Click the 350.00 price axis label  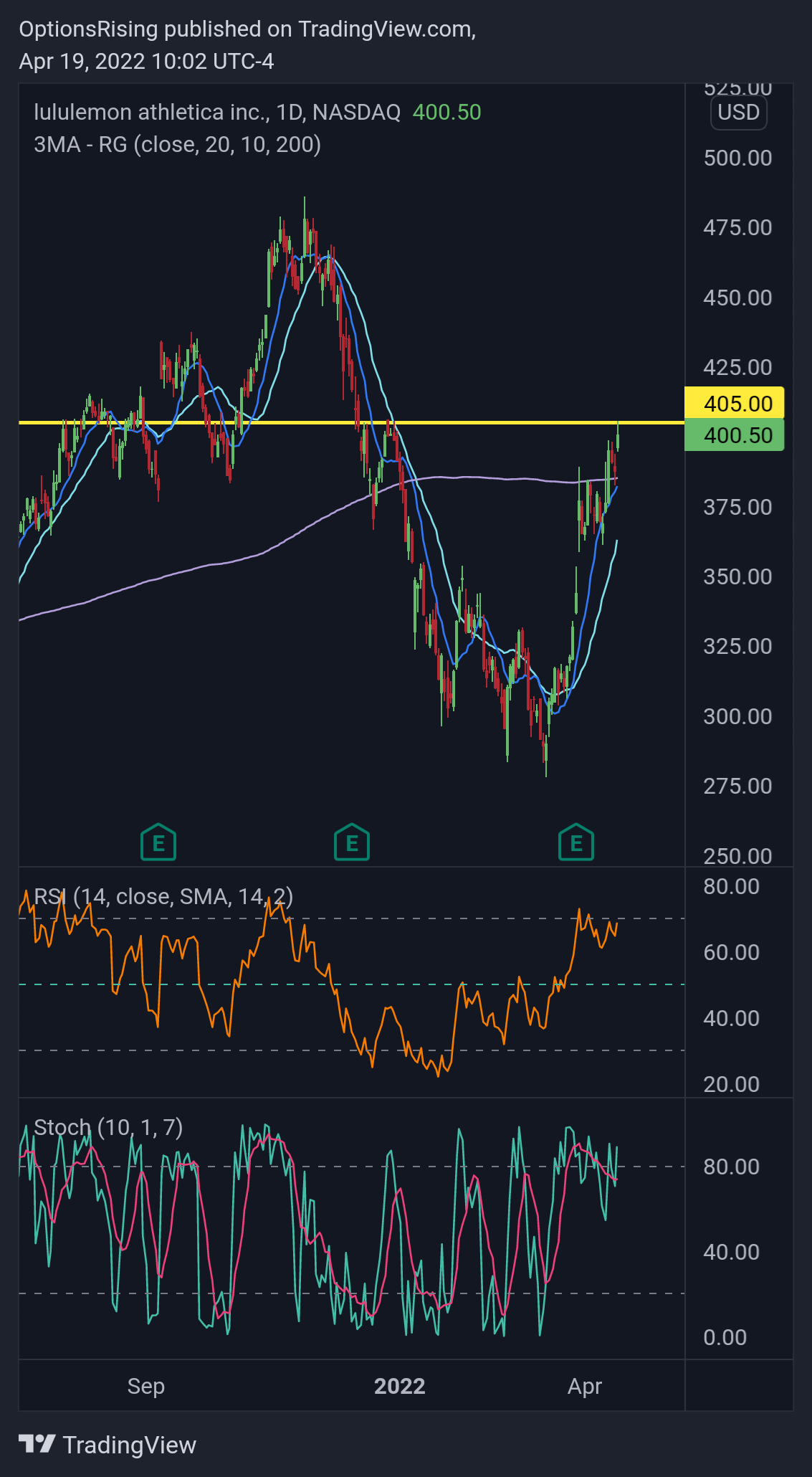click(737, 576)
